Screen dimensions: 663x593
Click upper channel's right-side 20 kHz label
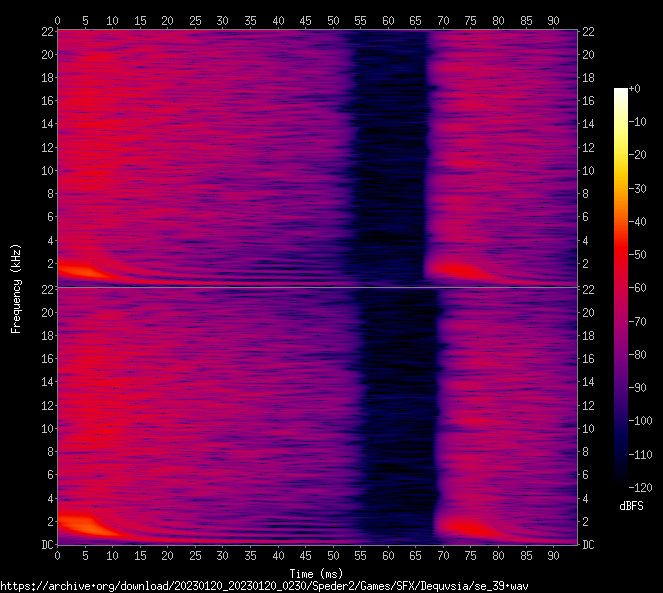(589, 55)
